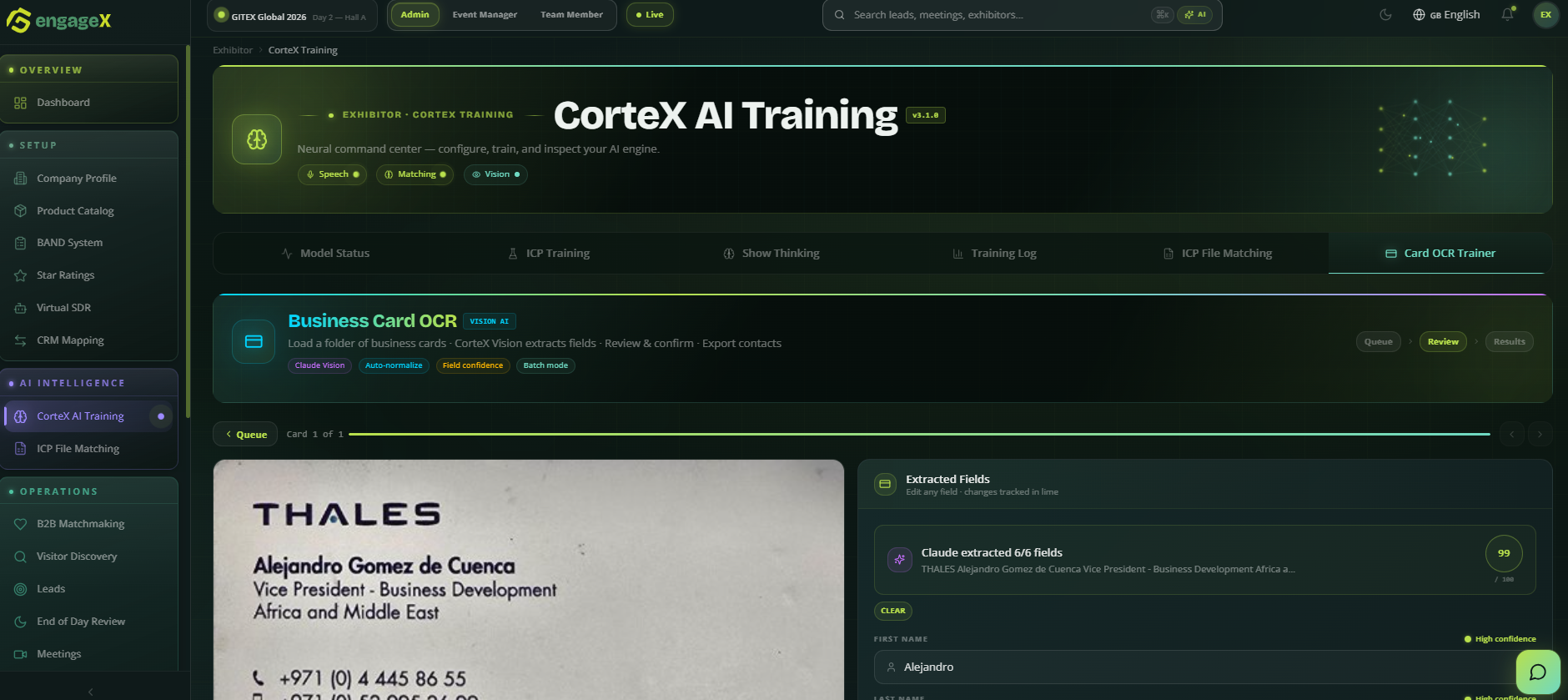This screenshot has width=1568, height=700.
Task: Click the B2B Matchmaking heart icon
Action: click(20, 524)
